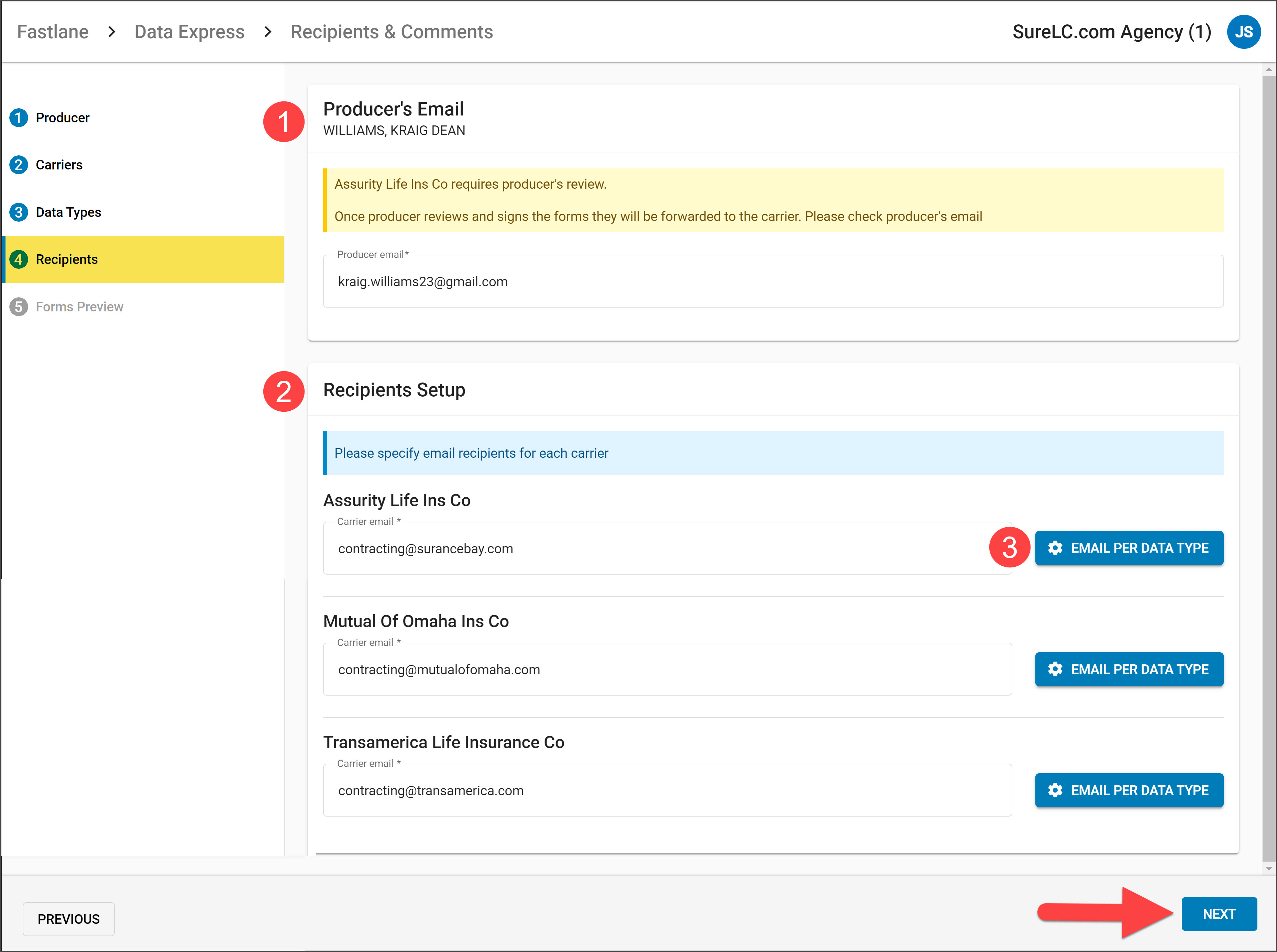Viewport: 1277px width, 952px height.
Task: Click the scrollbar up arrow
Action: click(x=1268, y=70)
